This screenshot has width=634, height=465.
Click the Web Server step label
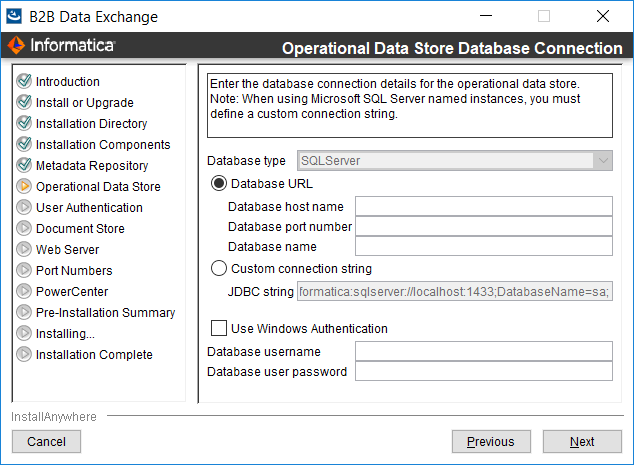click(68, 249)
